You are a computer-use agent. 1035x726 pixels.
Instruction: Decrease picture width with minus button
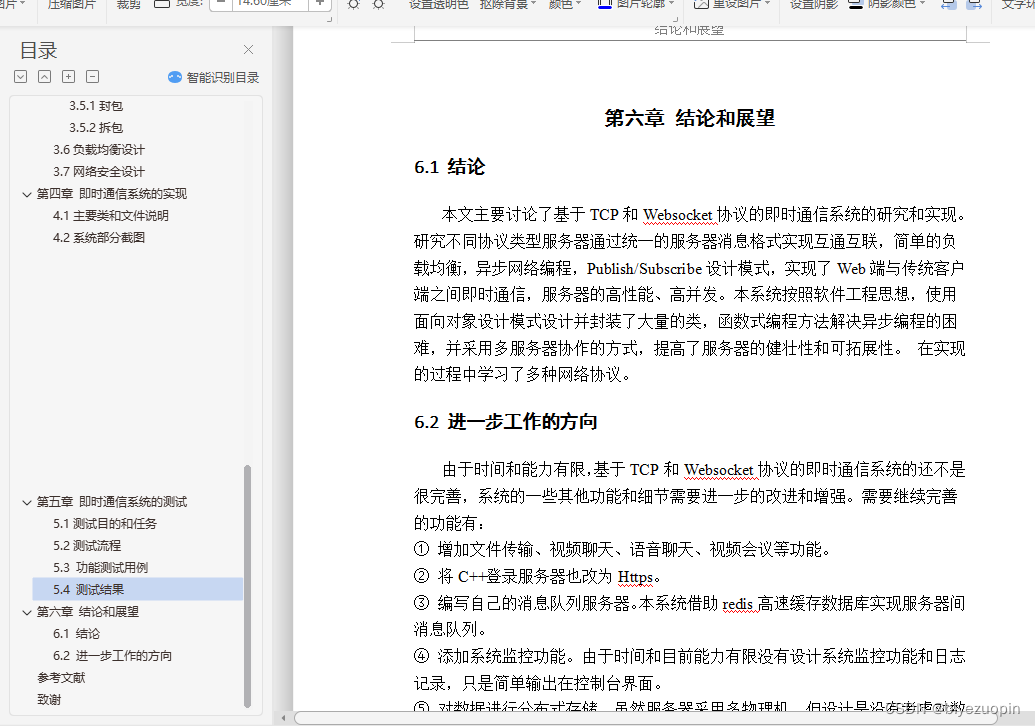pyautogui.click(x=221, y=4)
